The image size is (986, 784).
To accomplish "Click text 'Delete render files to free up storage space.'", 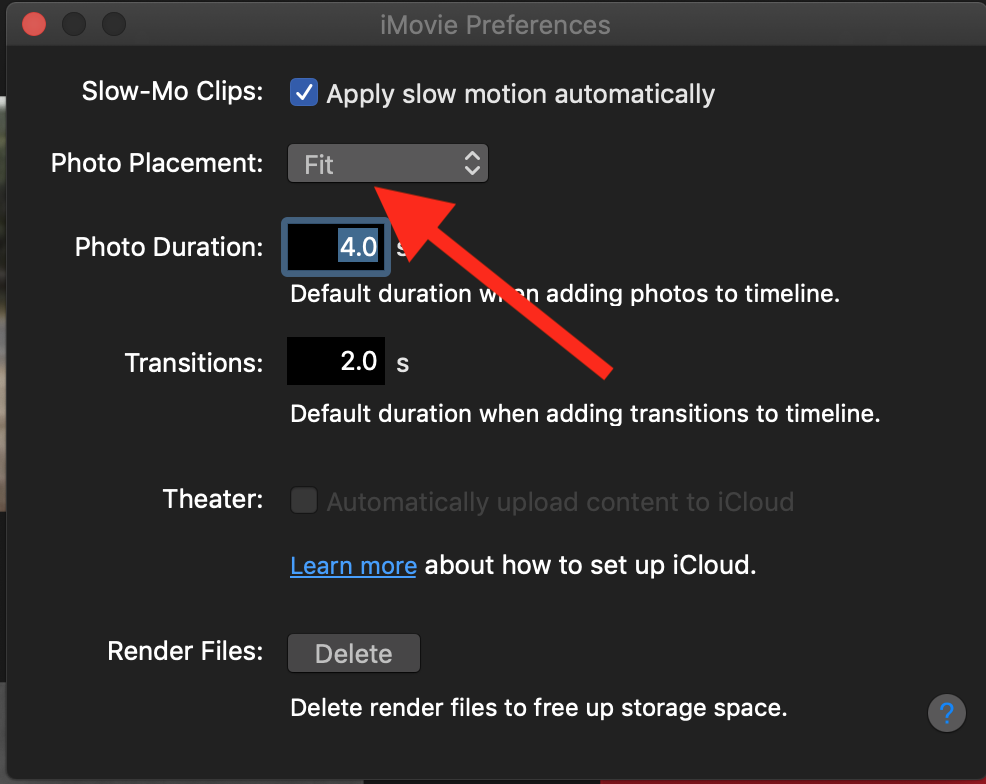I will click(539, 708).
